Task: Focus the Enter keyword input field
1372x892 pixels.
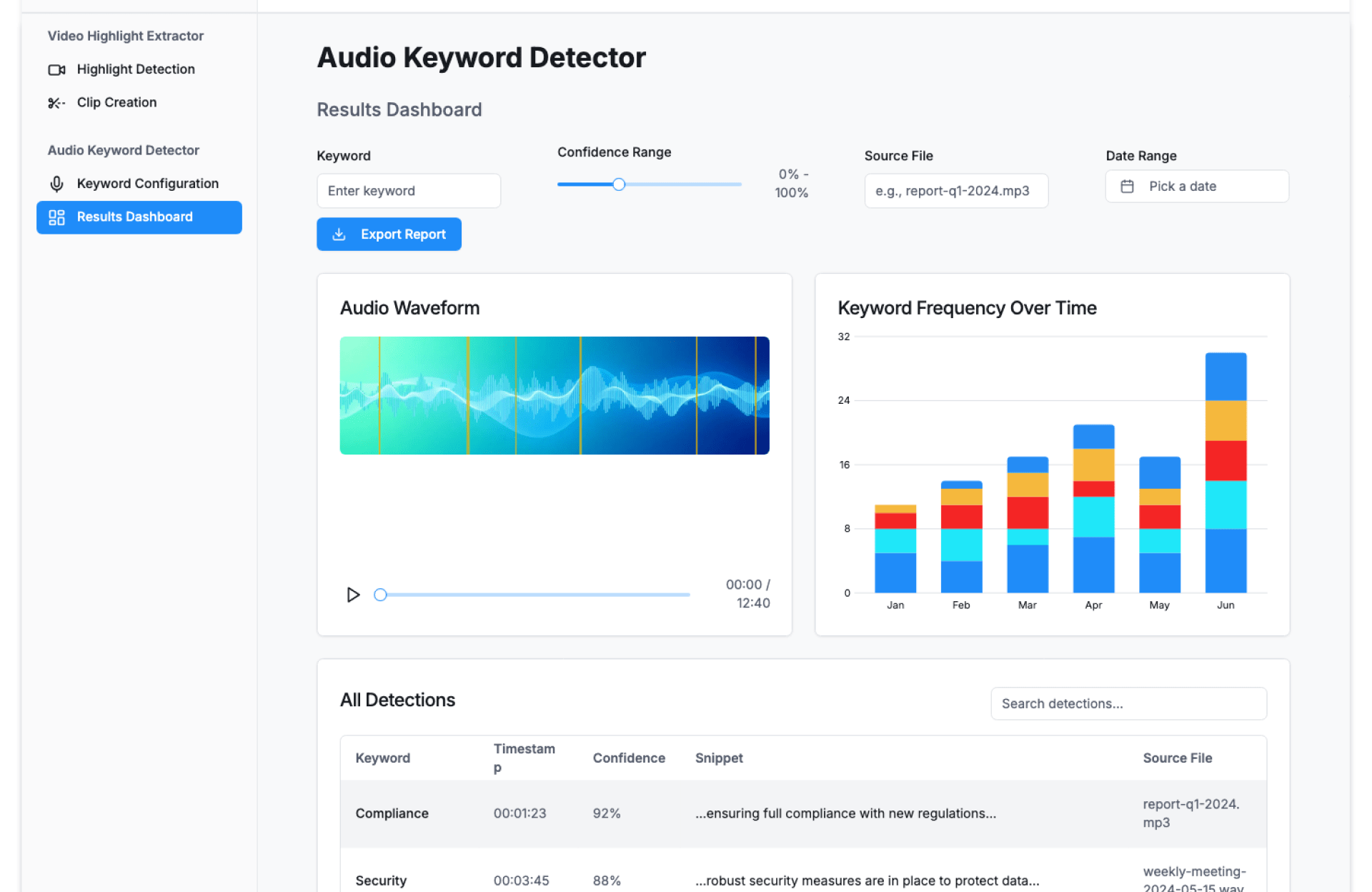Action: click(x=408, y=191)
